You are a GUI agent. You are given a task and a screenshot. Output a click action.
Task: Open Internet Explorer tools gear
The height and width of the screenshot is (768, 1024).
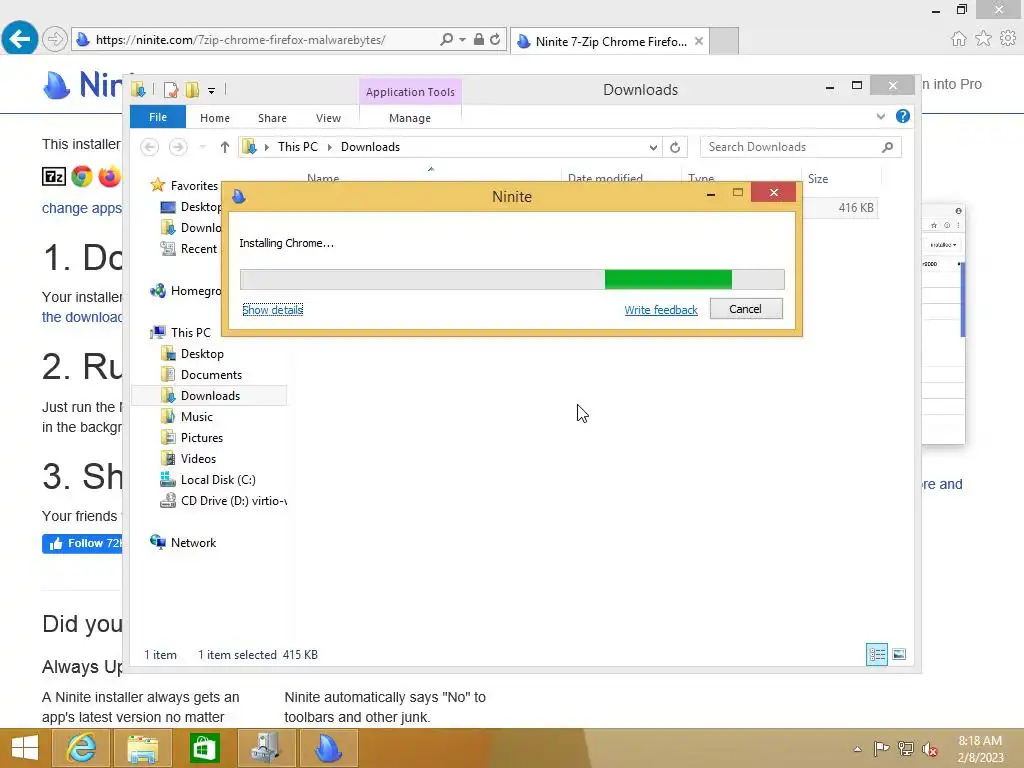(1008, 39)
